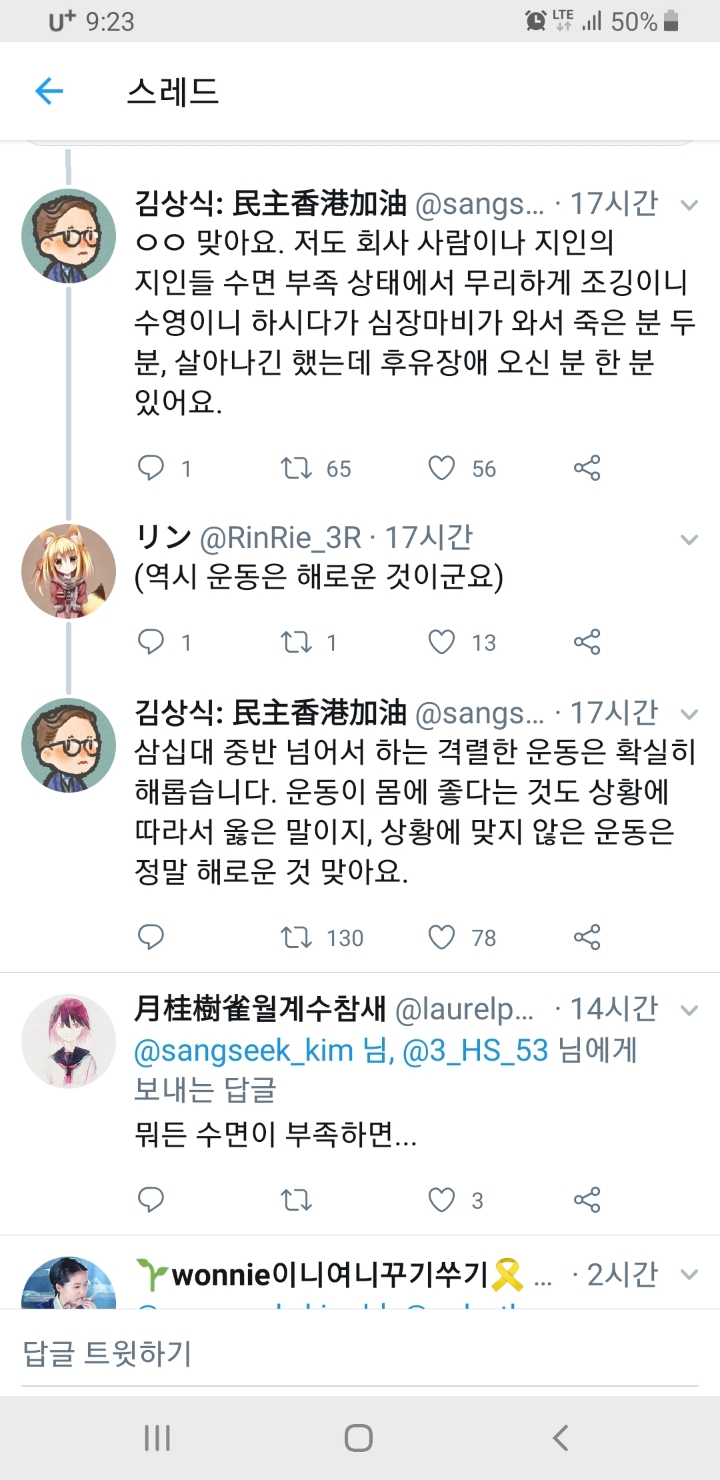
Task: Share RinRie_3R's tweet
Action: [x=587, y=642]
